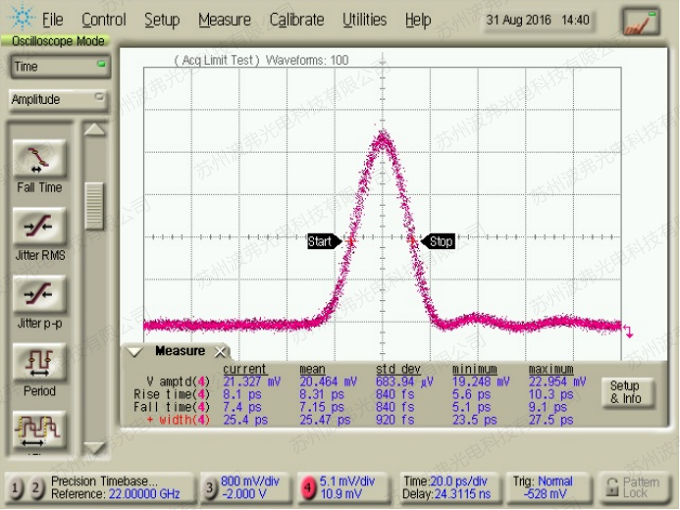
Task: Click the Setup & Info button
Action: click(624, 392)
